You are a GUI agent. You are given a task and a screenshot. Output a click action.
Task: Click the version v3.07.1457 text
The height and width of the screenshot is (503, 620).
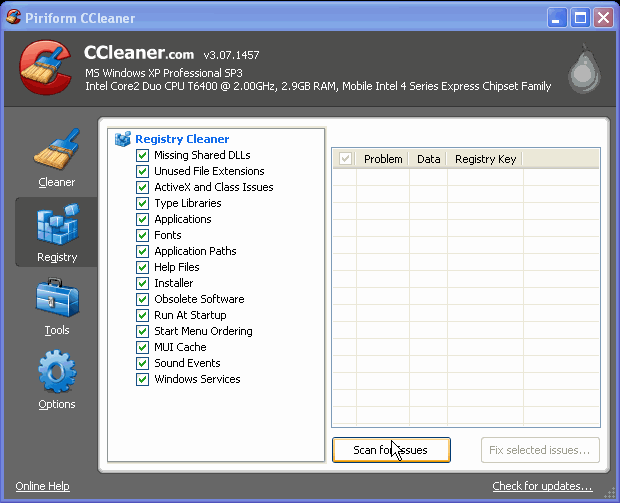pos(231,55)
